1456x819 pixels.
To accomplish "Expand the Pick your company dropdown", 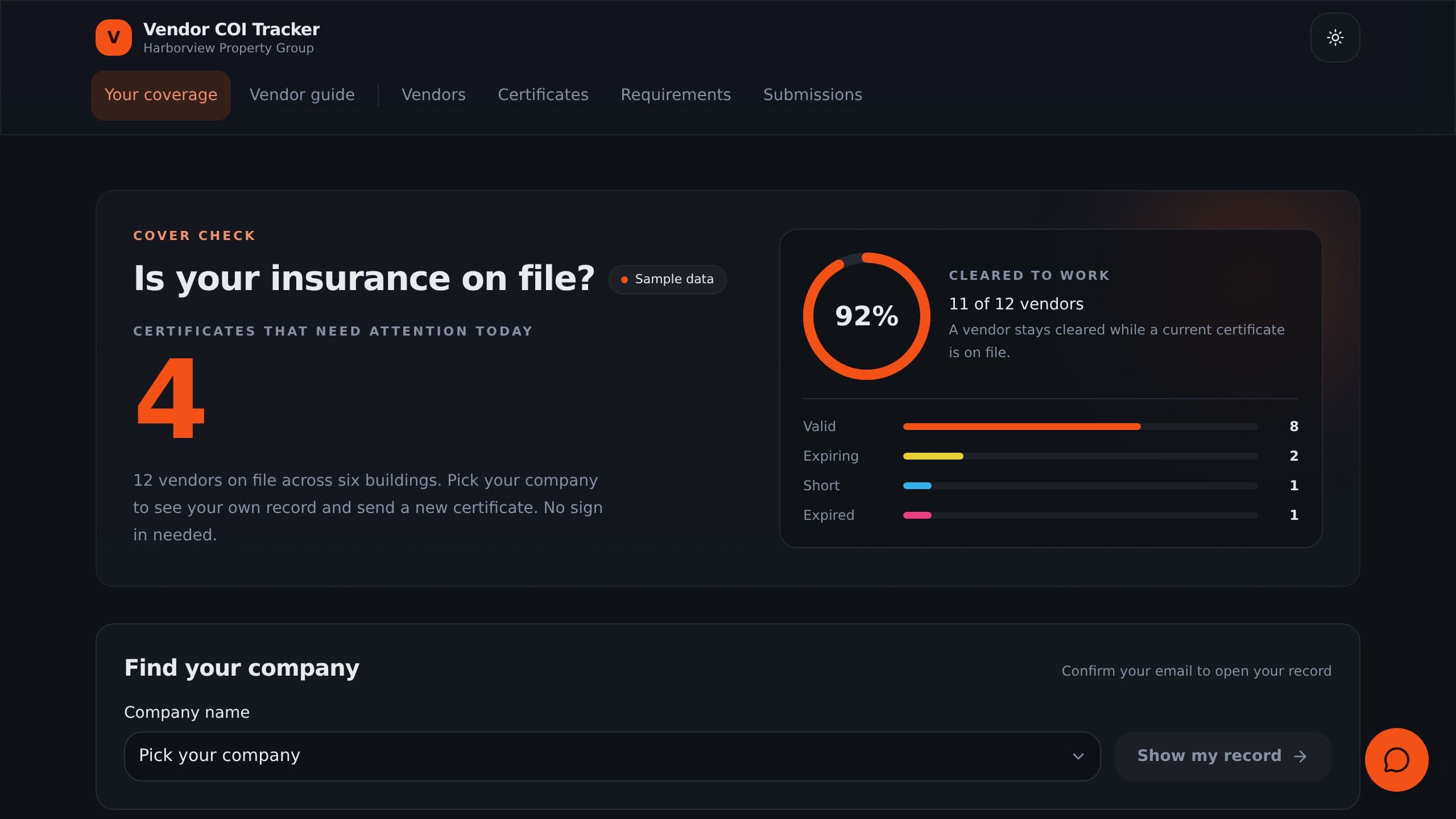I will [612, 756].
